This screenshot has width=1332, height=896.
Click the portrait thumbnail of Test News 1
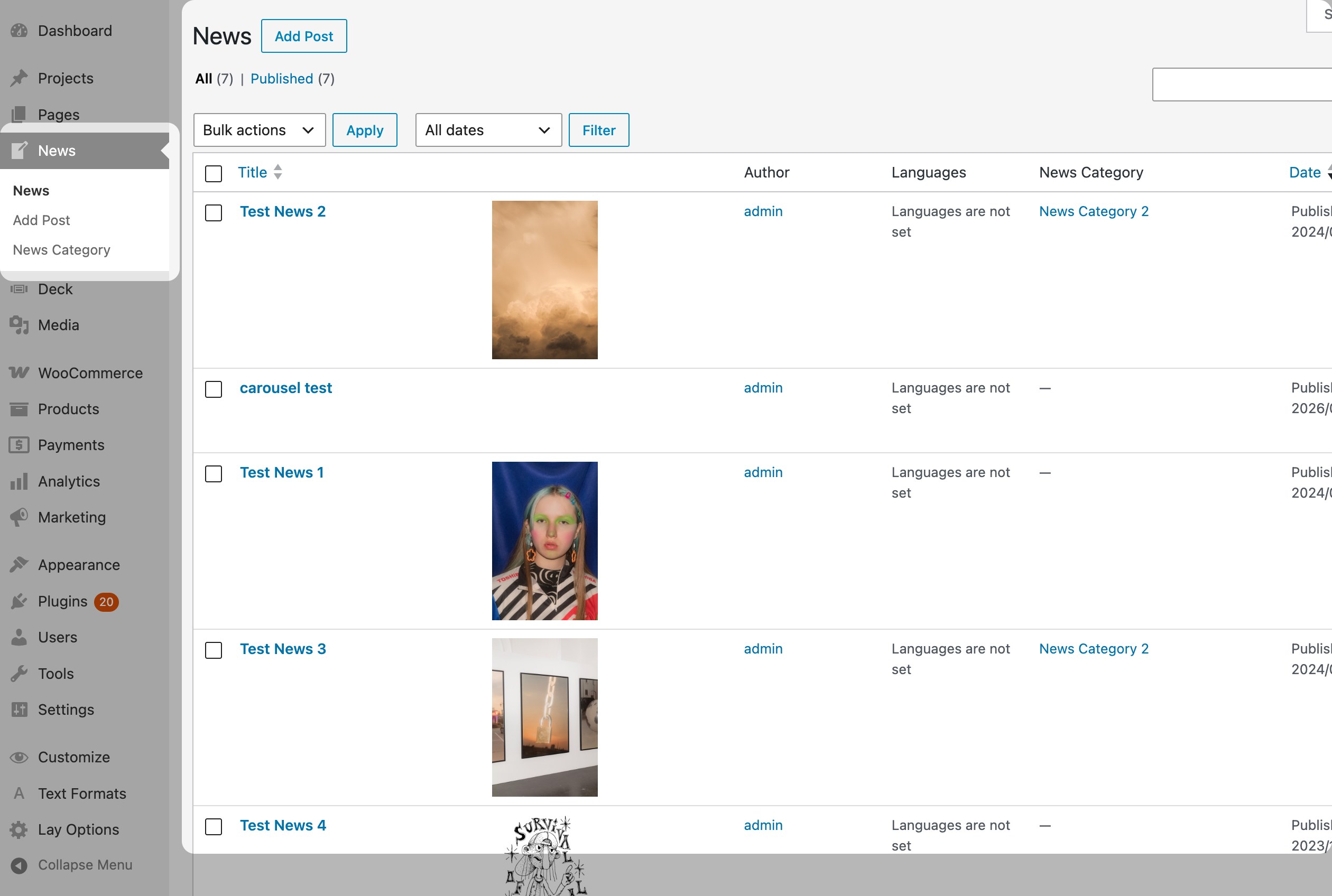[x=545, y=541]
